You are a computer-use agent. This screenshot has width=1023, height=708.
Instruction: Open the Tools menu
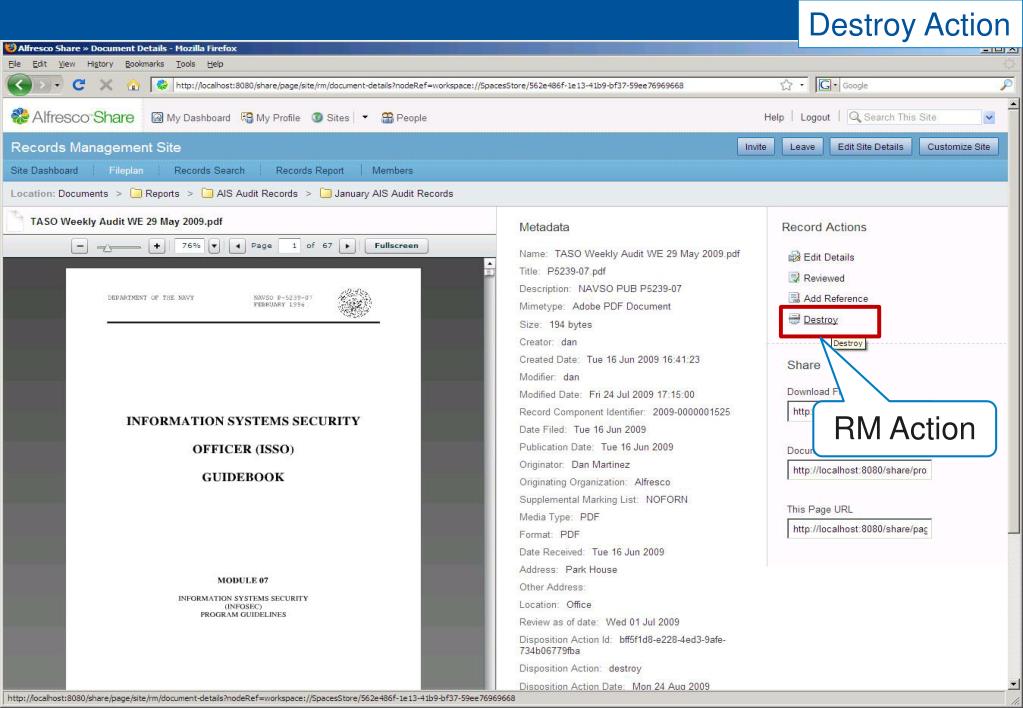185,64
